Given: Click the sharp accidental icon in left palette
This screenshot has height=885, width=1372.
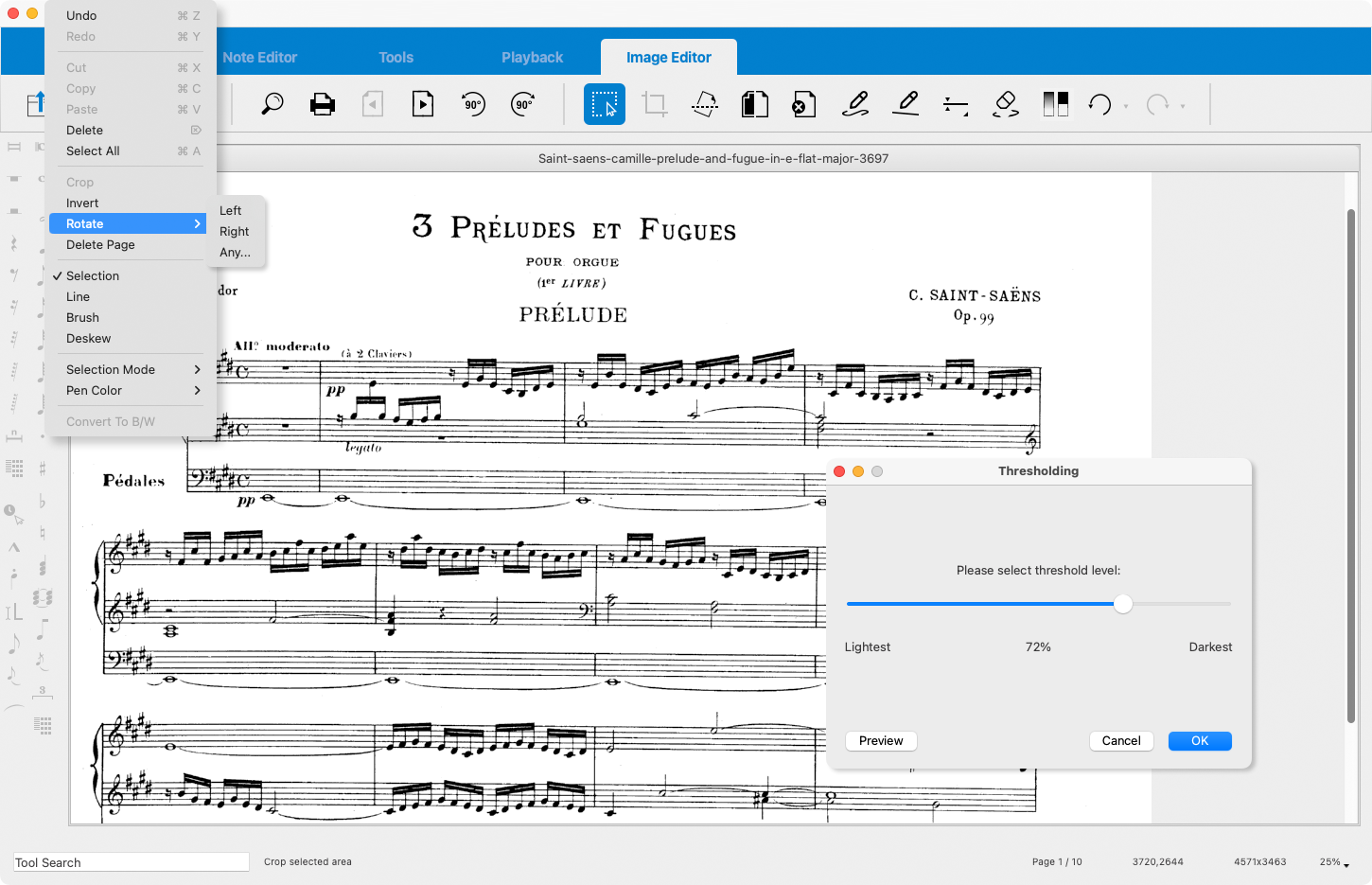Looking at the screenshot, I should point(43,469).
